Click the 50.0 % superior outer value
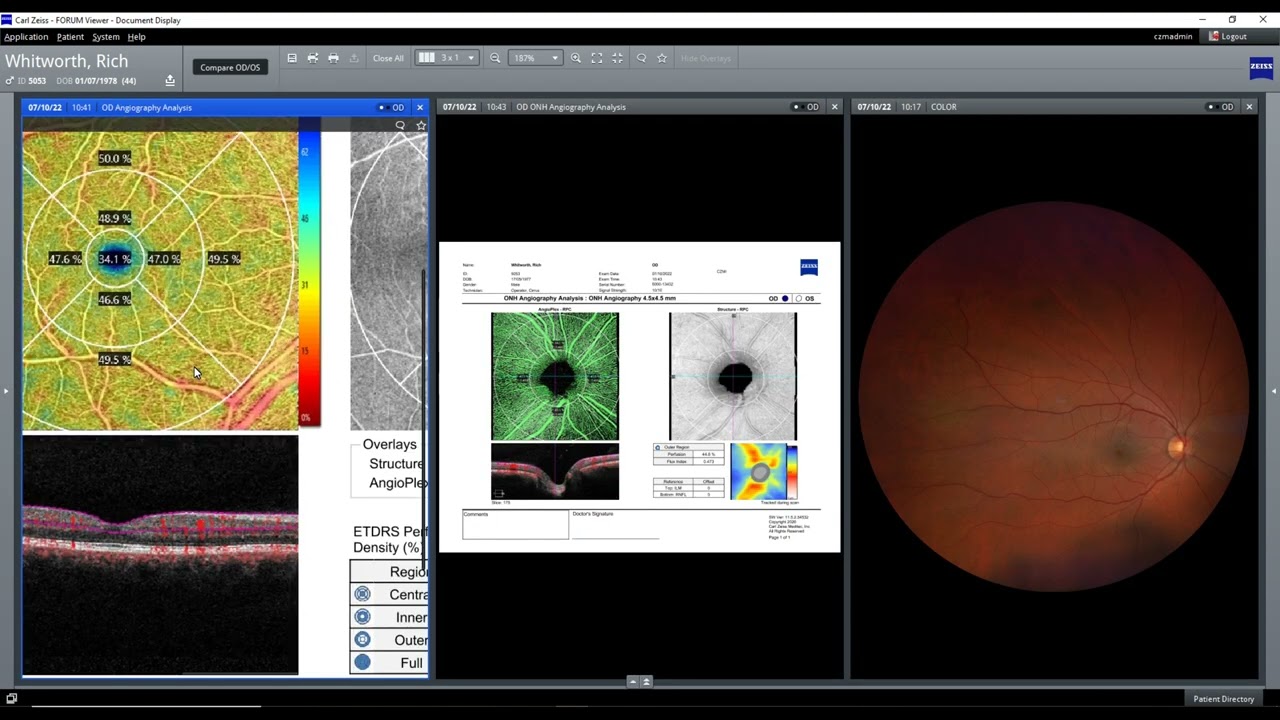The width and height of the screenshot is (1280, 720). point(115,158)
